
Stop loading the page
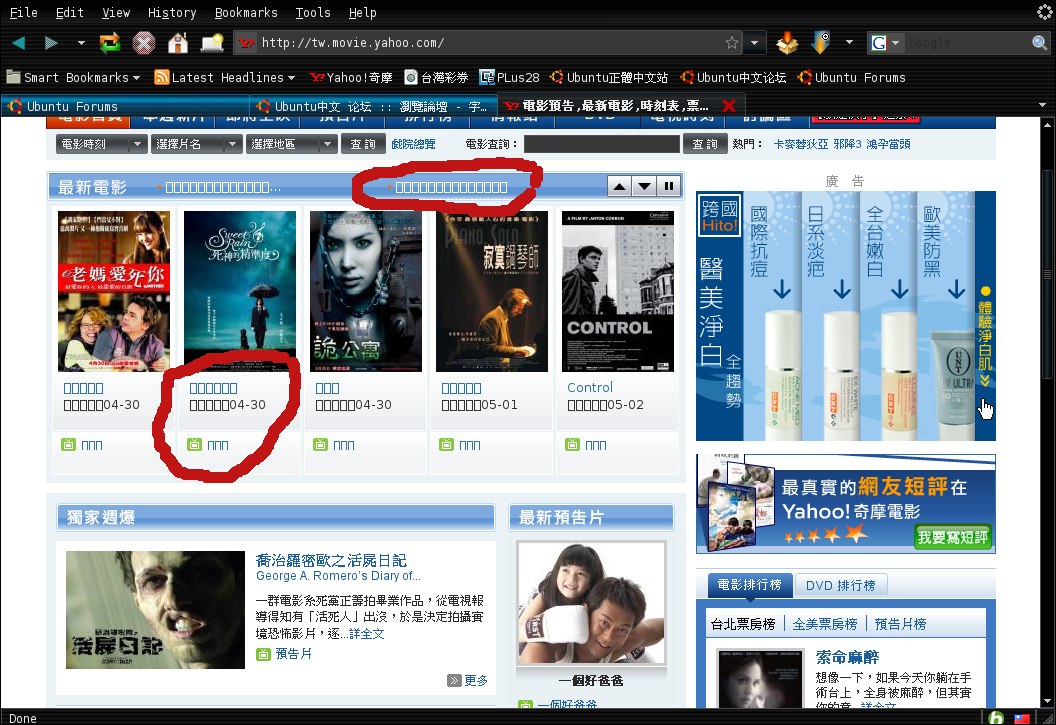tap(143, 43)
